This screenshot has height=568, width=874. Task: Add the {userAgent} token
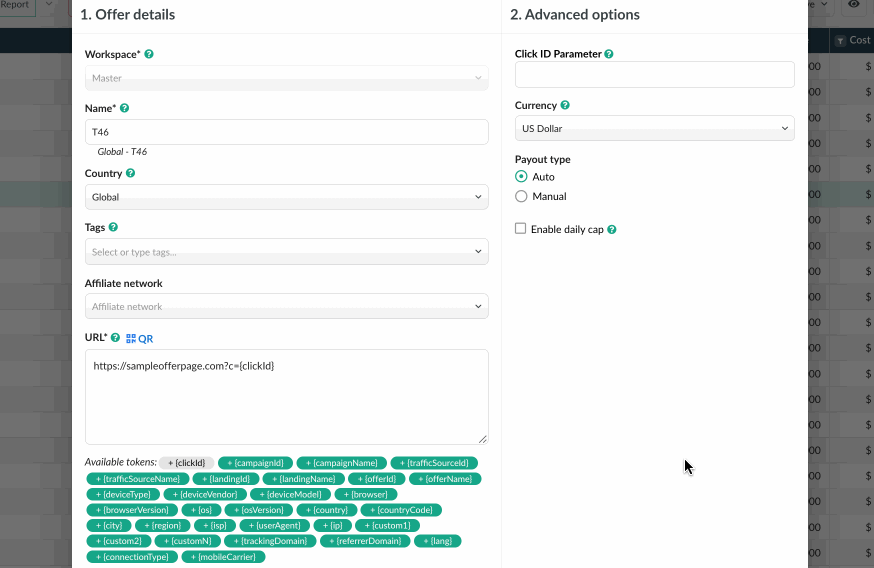click(x=274, y=526)
